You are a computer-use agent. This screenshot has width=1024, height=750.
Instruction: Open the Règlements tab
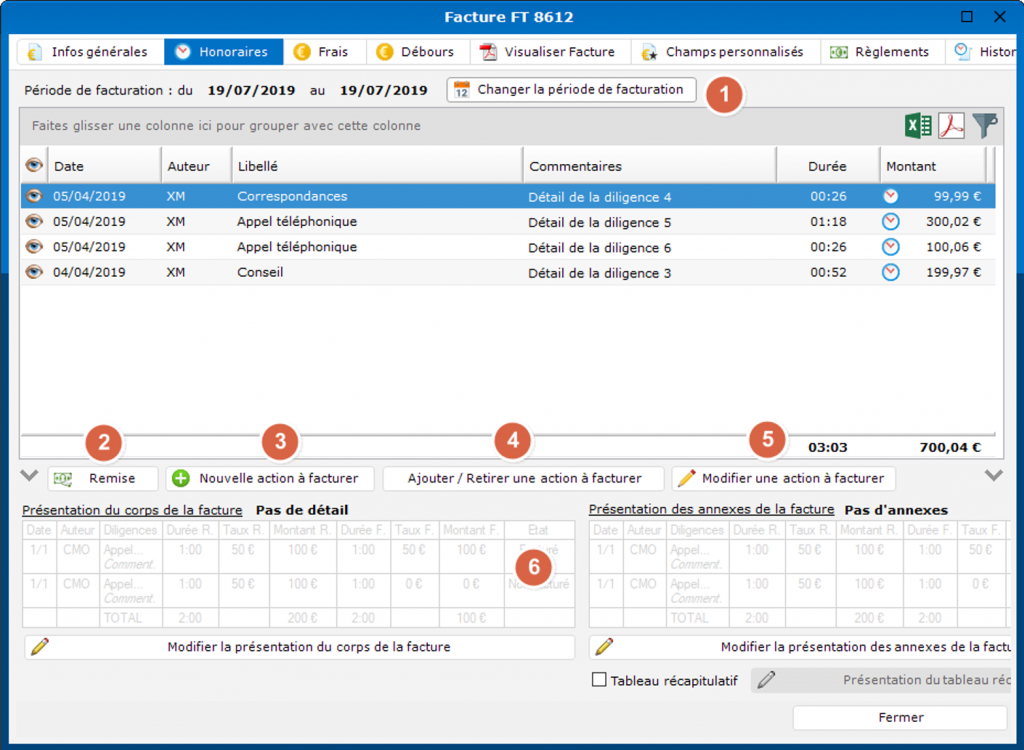(x=880, y=52)
